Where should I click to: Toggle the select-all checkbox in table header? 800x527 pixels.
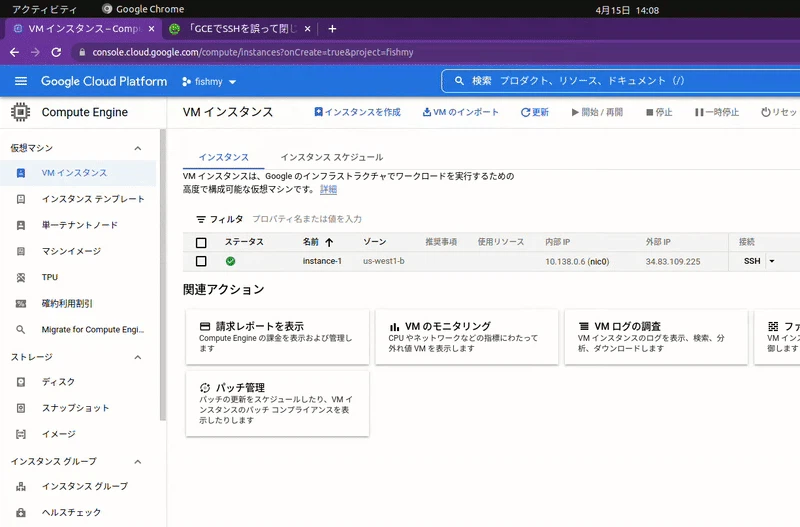point(201,243)
